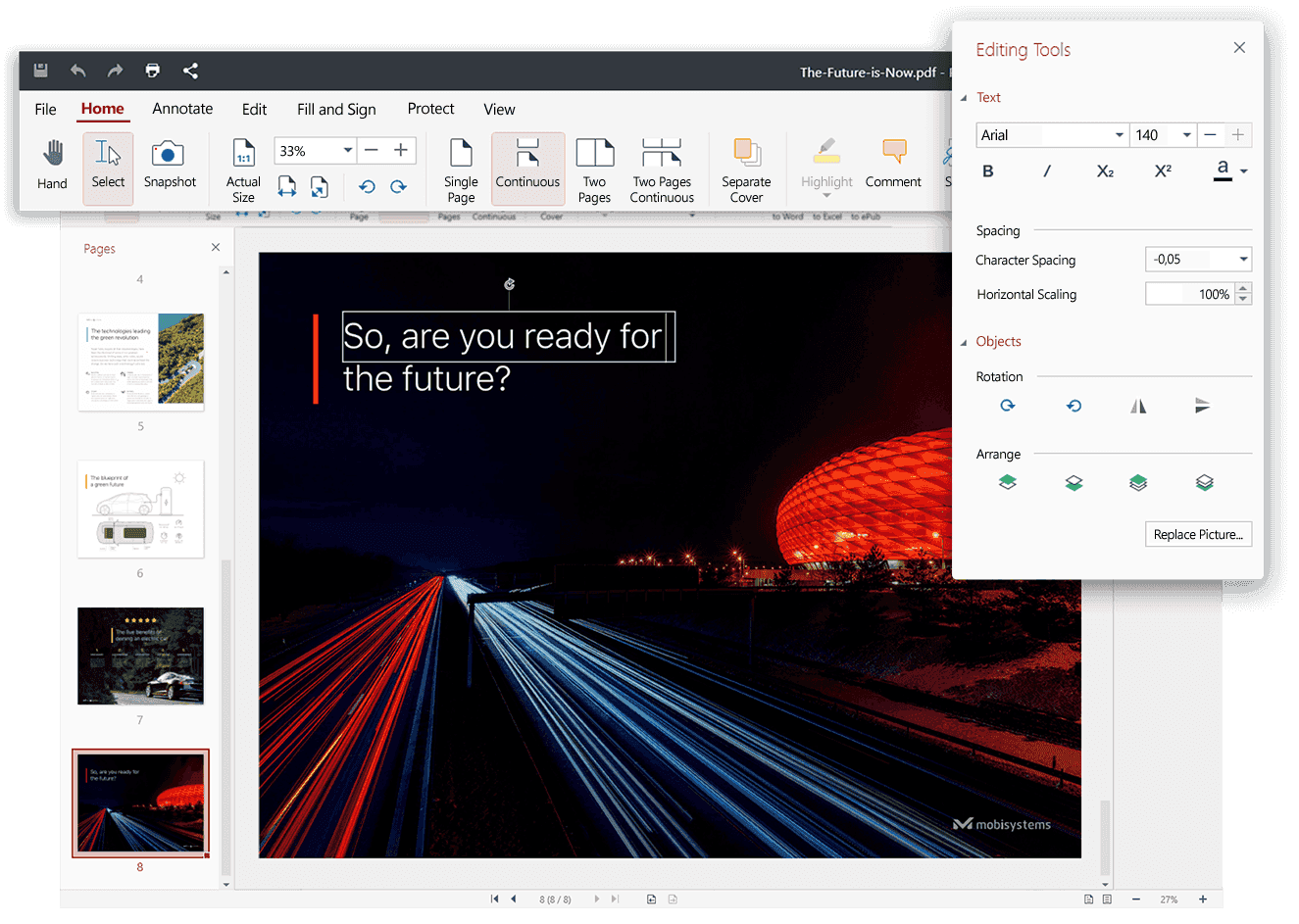1299x924 pixels.
Task: Open the Fill and Sign tab
Action: tap(336, 109)
